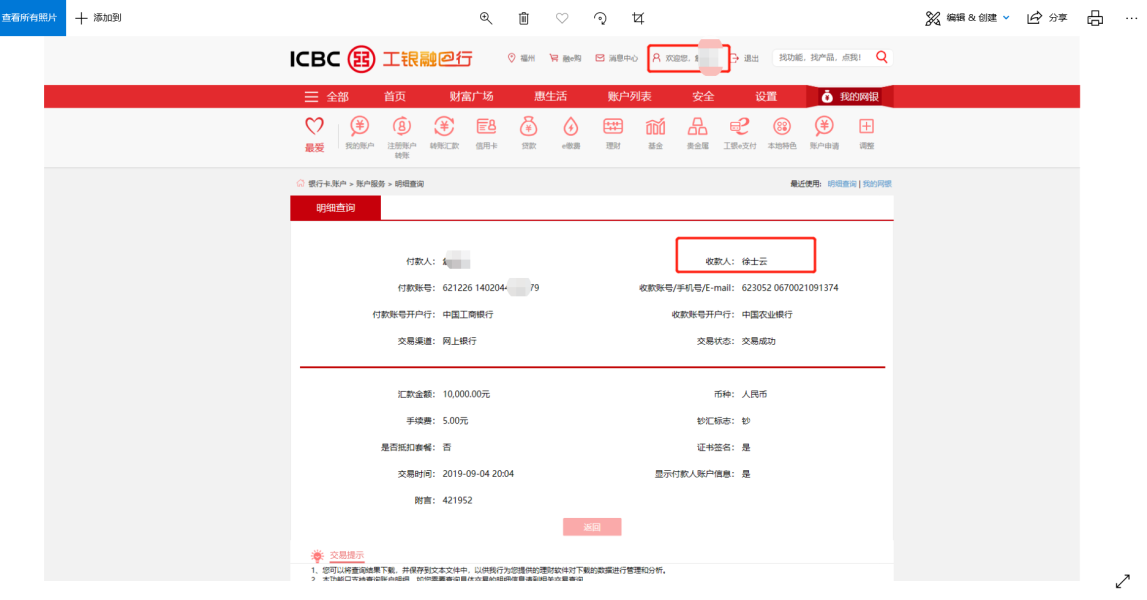Mark photo as favorite with heart icon
The height and width of the screenshot is (600, 1147).
[x=562, y=18]
